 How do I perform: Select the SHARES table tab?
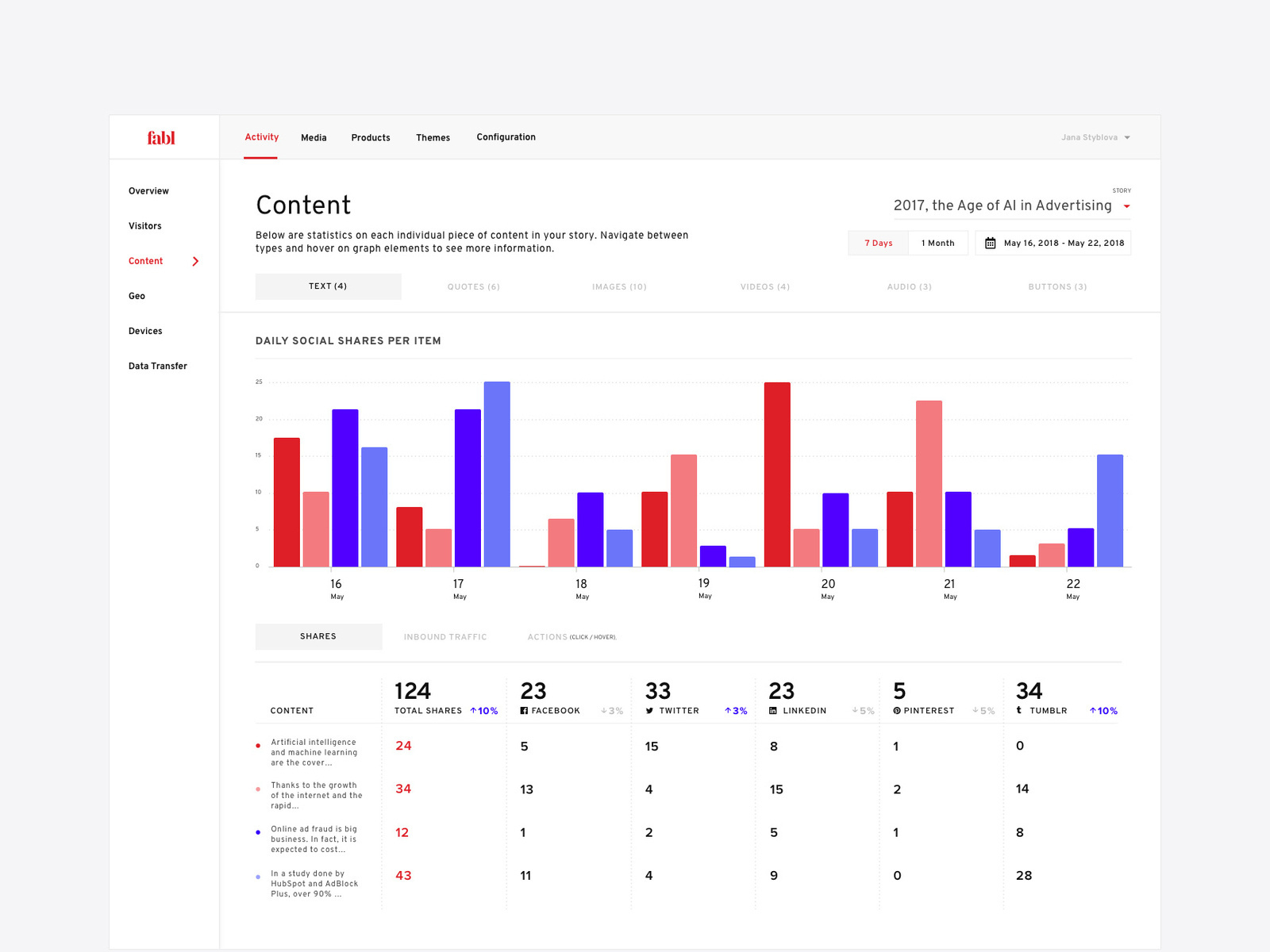(x=318, y=636)
